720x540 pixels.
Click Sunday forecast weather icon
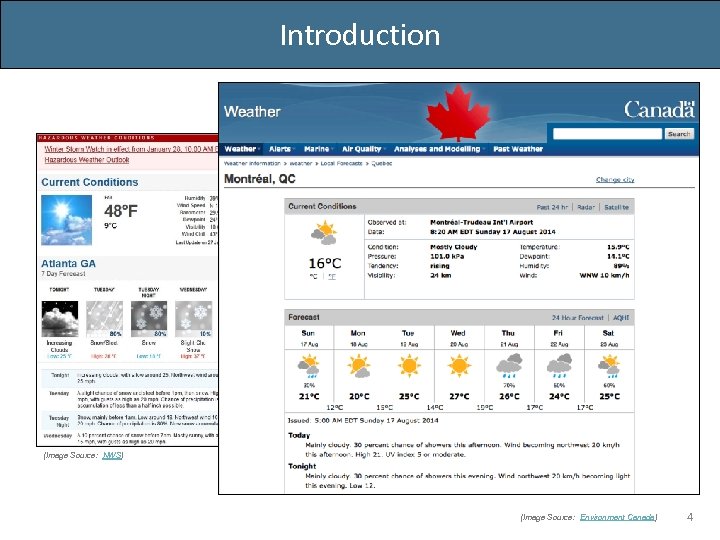pyautogui.click(x=309, y=366)
